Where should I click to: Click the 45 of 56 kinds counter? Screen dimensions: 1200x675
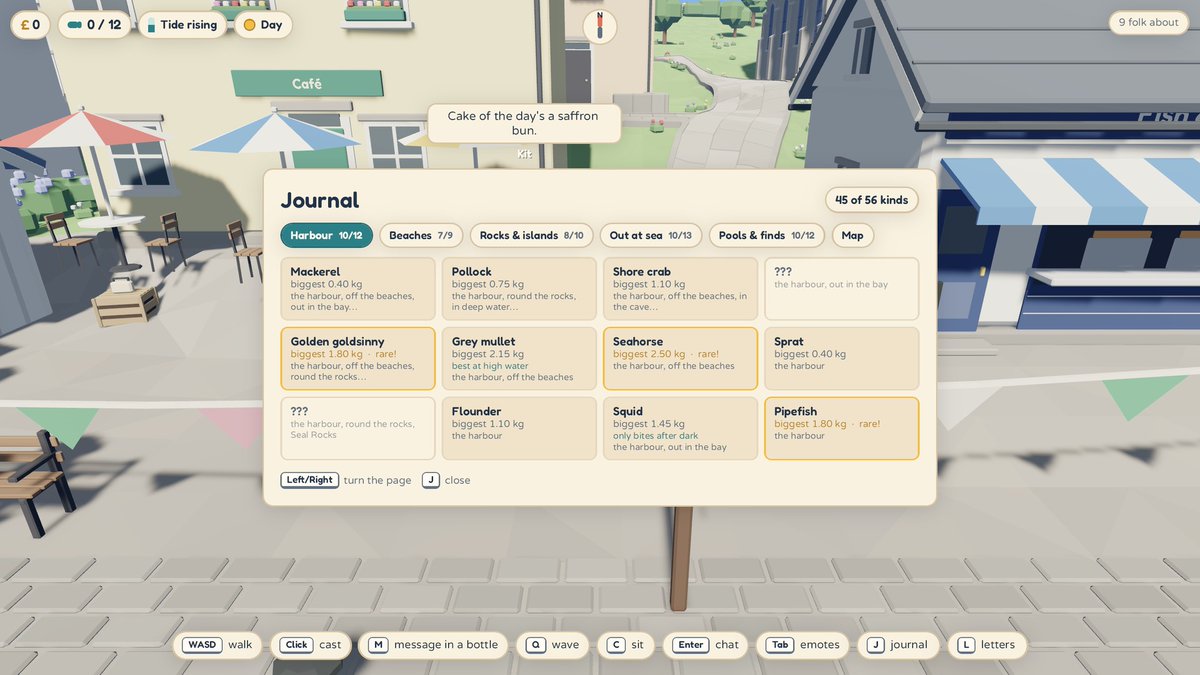click(872, 200)
